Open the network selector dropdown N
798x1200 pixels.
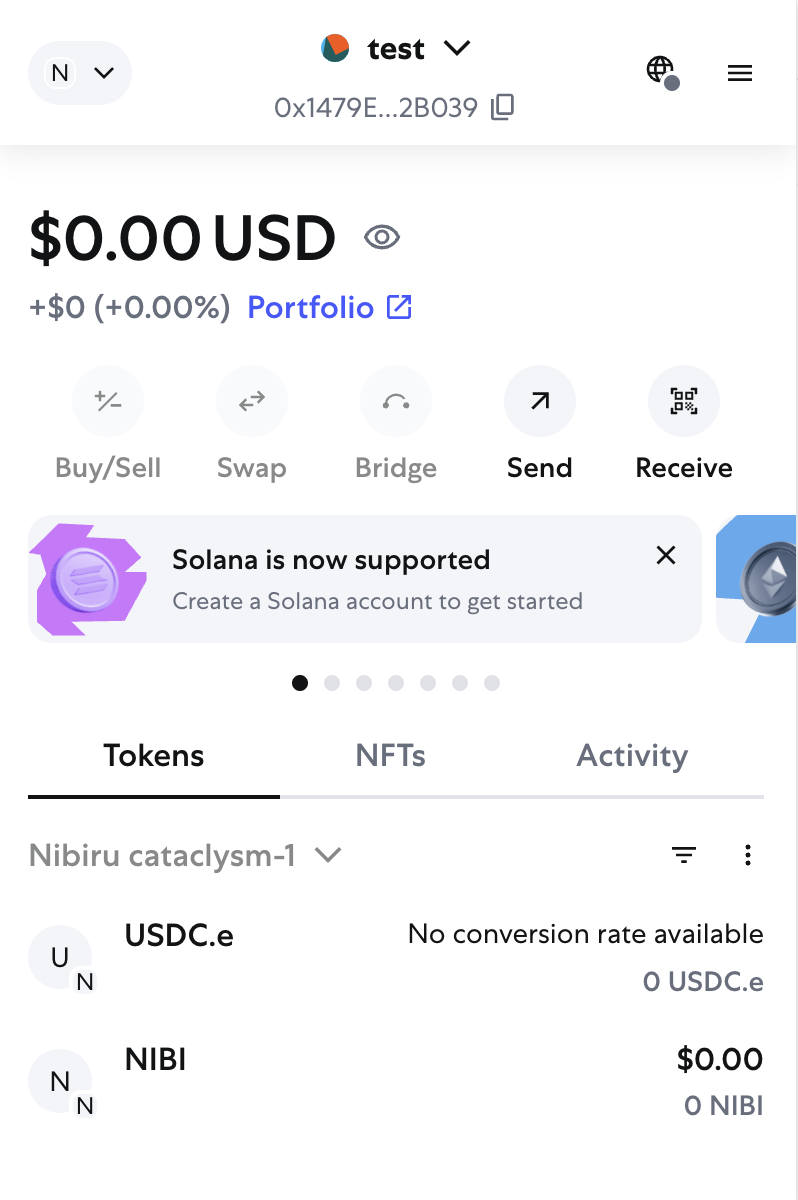pyautogui.click(x=80, y=73)
